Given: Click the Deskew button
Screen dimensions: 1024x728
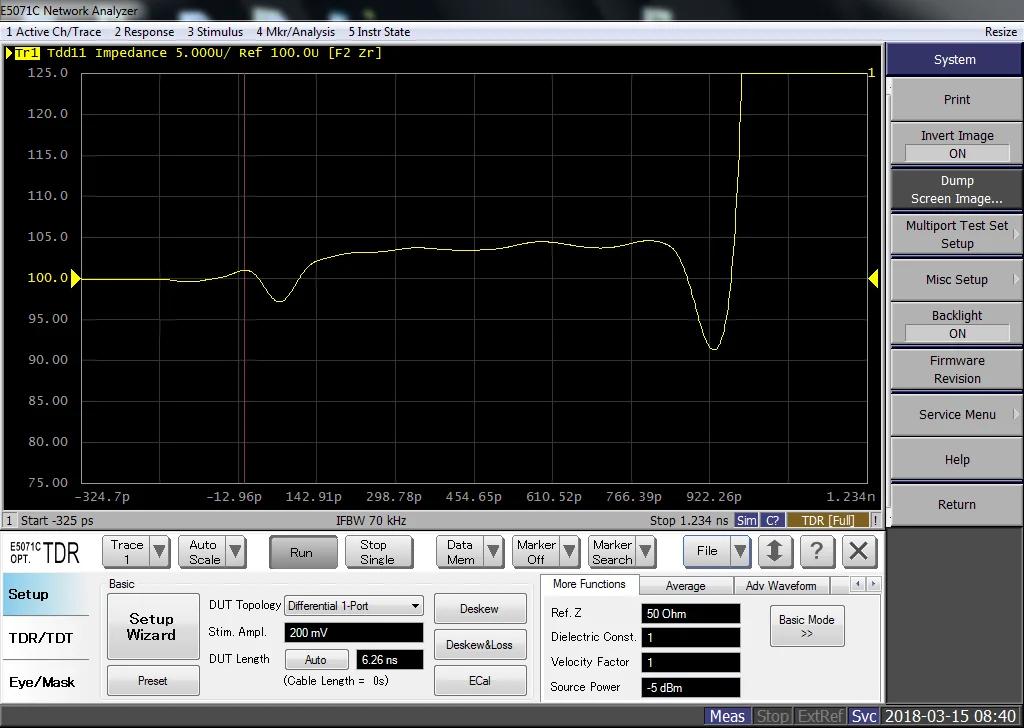Looking at the screenshot, I should click(480, 609).
